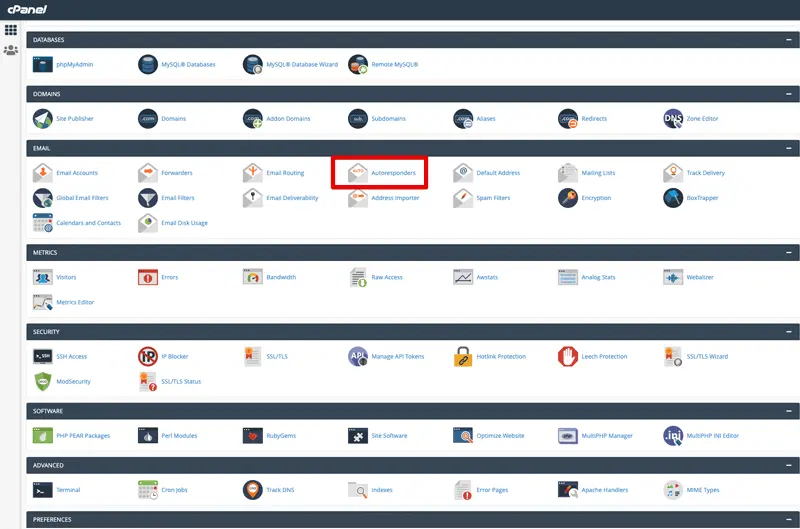Open the ModSecurity shield icon
The height and width of the screenshot is (529, 800).
pos(43,381)
